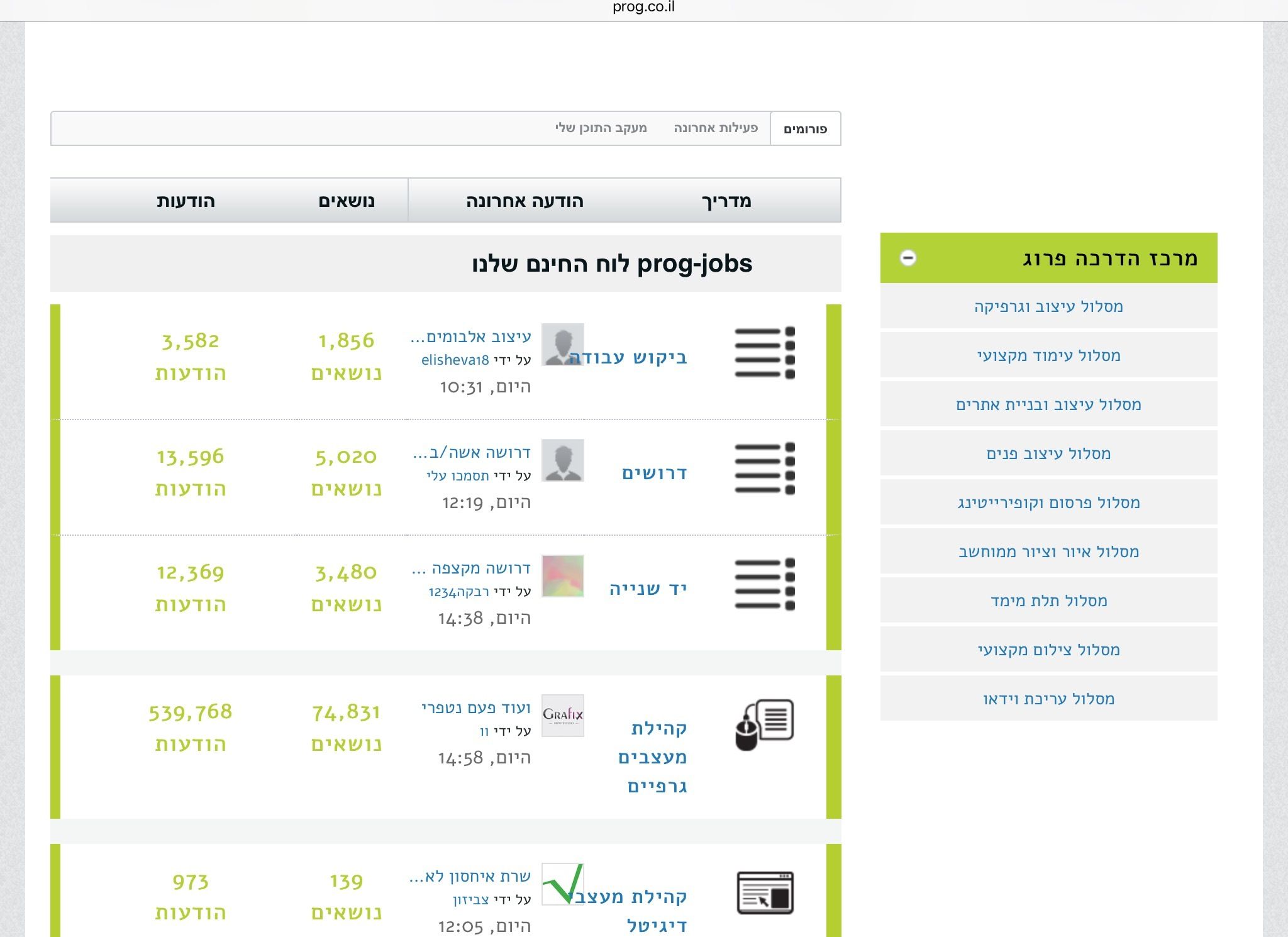This screenshot has height=937, width=1288.
Task: Click the mouse-and-document icon for graphic designers community
Action: pos(764,724)
